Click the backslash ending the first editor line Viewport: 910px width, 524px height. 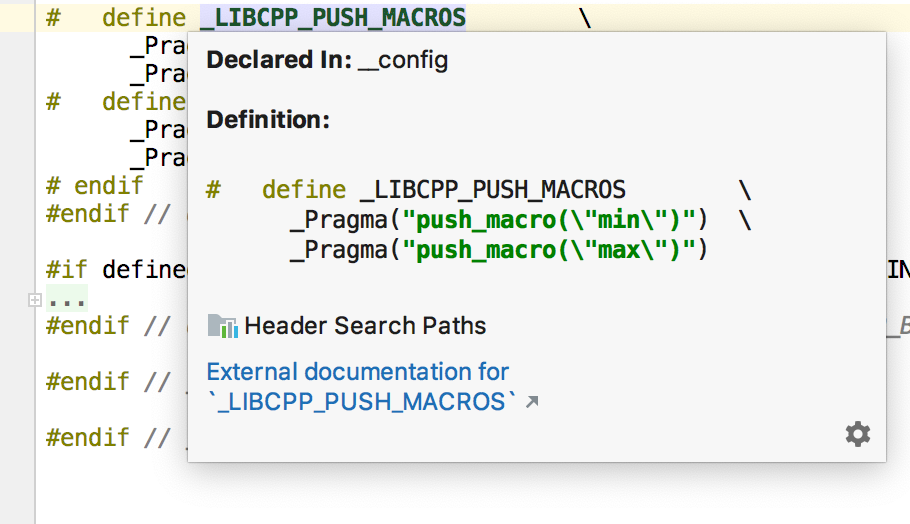click(x=584, y=18)
